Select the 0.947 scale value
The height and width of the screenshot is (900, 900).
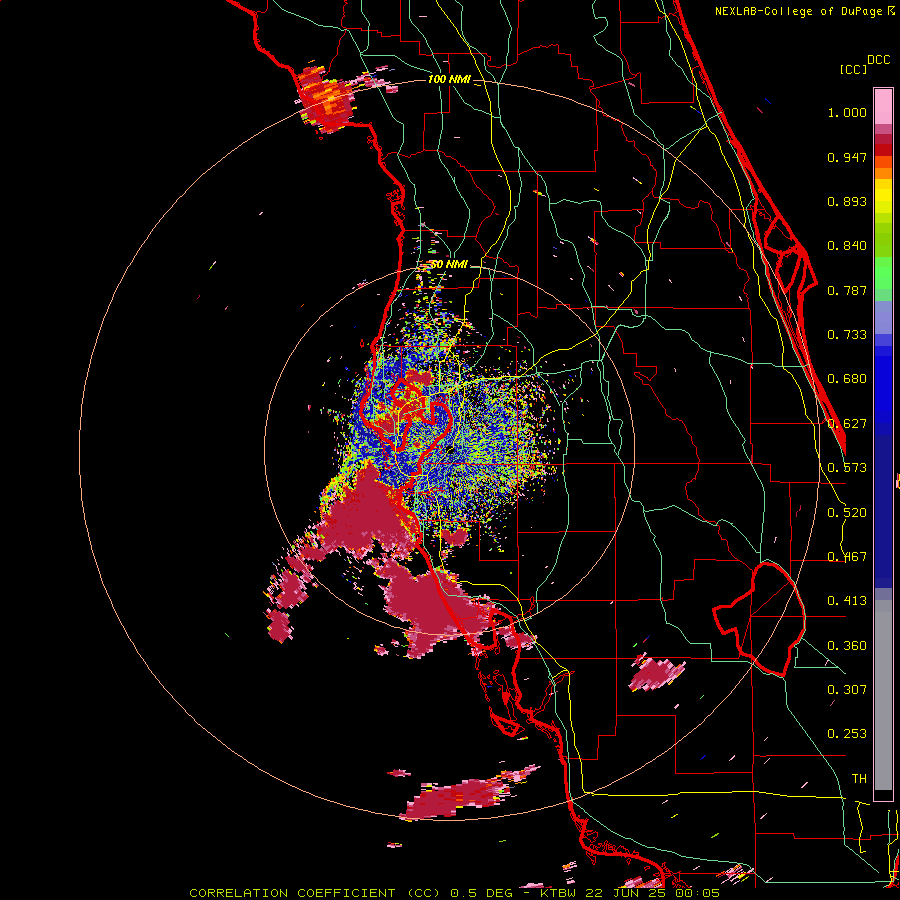click(x=847, y=157)
